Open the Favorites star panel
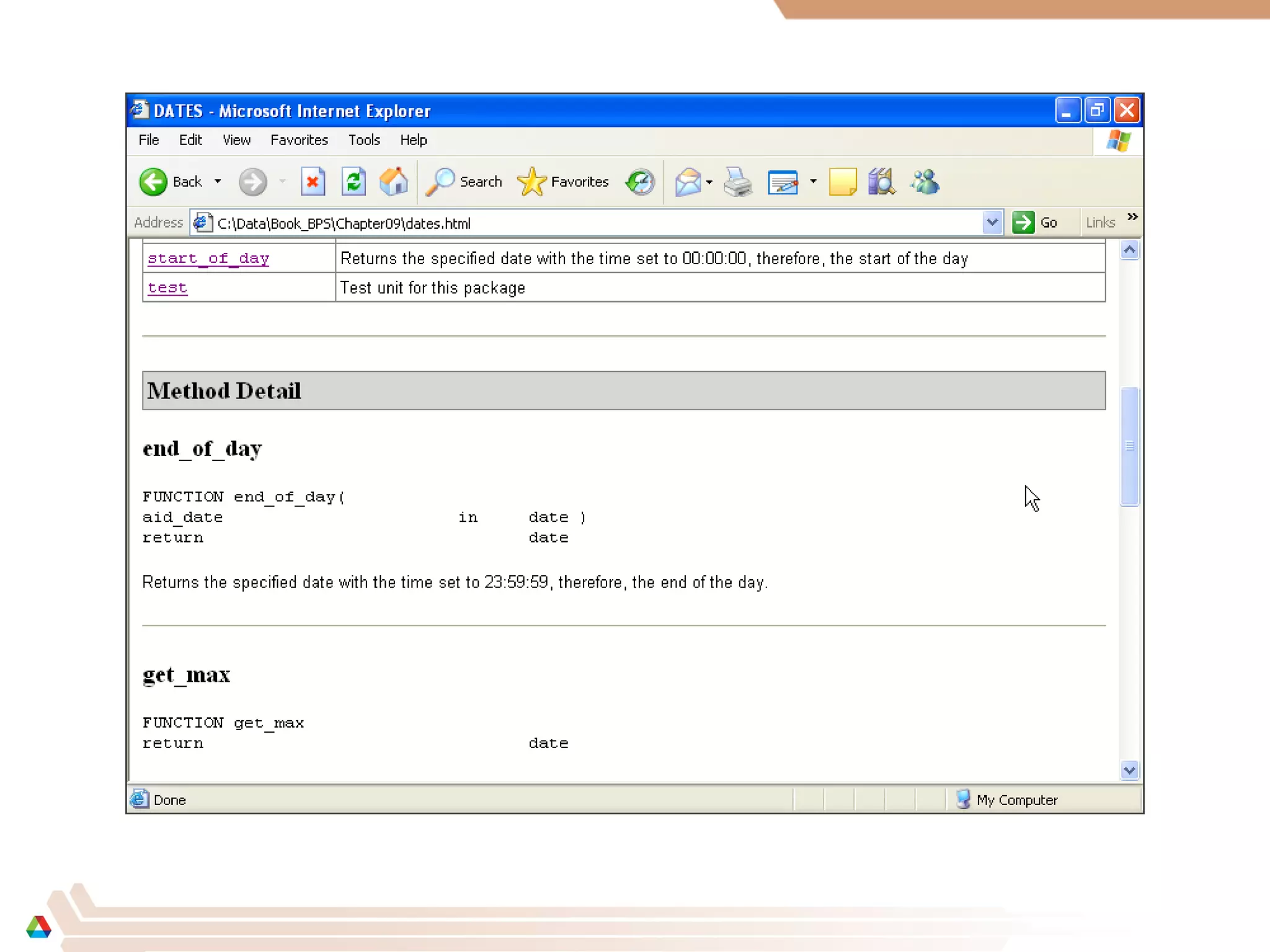The width and height of the screenshot is (1270, 952). pyautogui.click(x=563, y=182)
